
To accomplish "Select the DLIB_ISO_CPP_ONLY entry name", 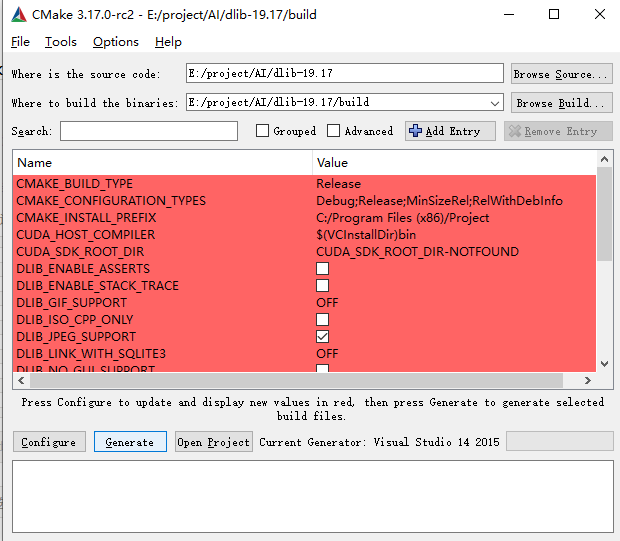I will tap(75, 320).
